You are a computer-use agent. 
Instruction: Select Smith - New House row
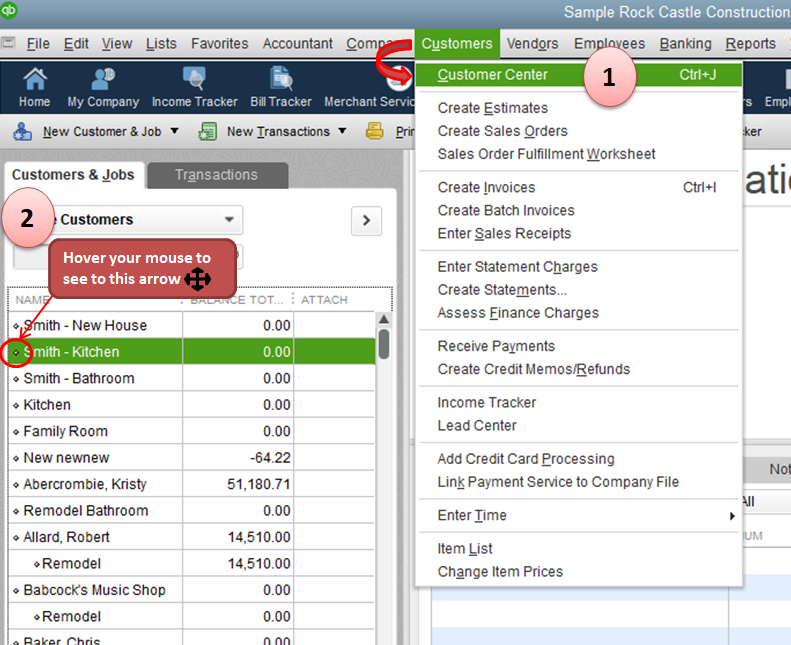tap(192, 326)
